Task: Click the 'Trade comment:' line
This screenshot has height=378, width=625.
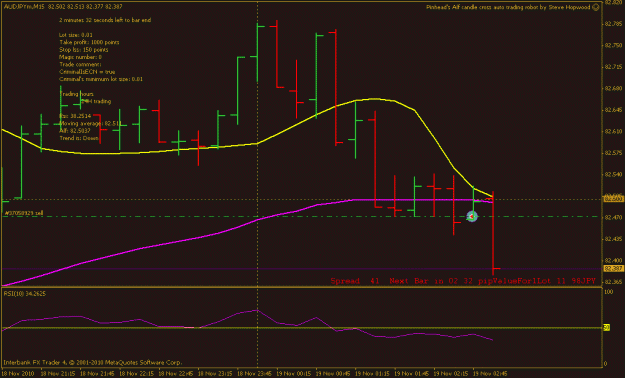Action: 80,64
